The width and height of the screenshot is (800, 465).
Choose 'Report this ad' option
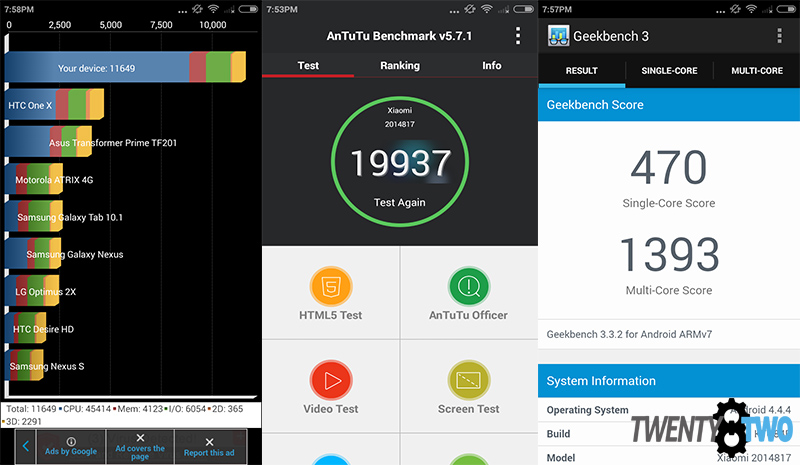pos(209,447)
